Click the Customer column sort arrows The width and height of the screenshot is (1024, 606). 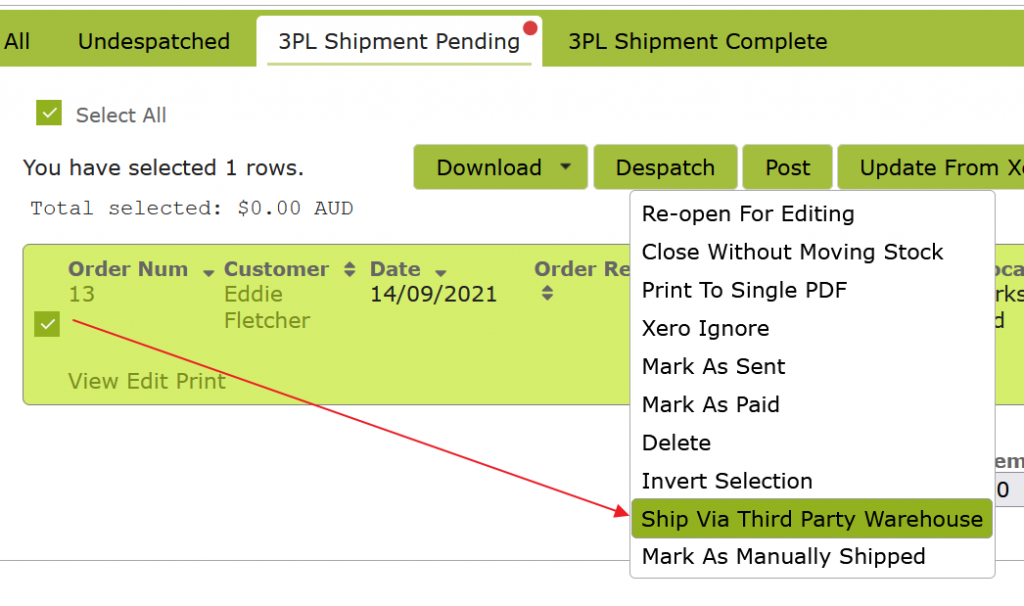pyautogui.click(x=348, y=269)
